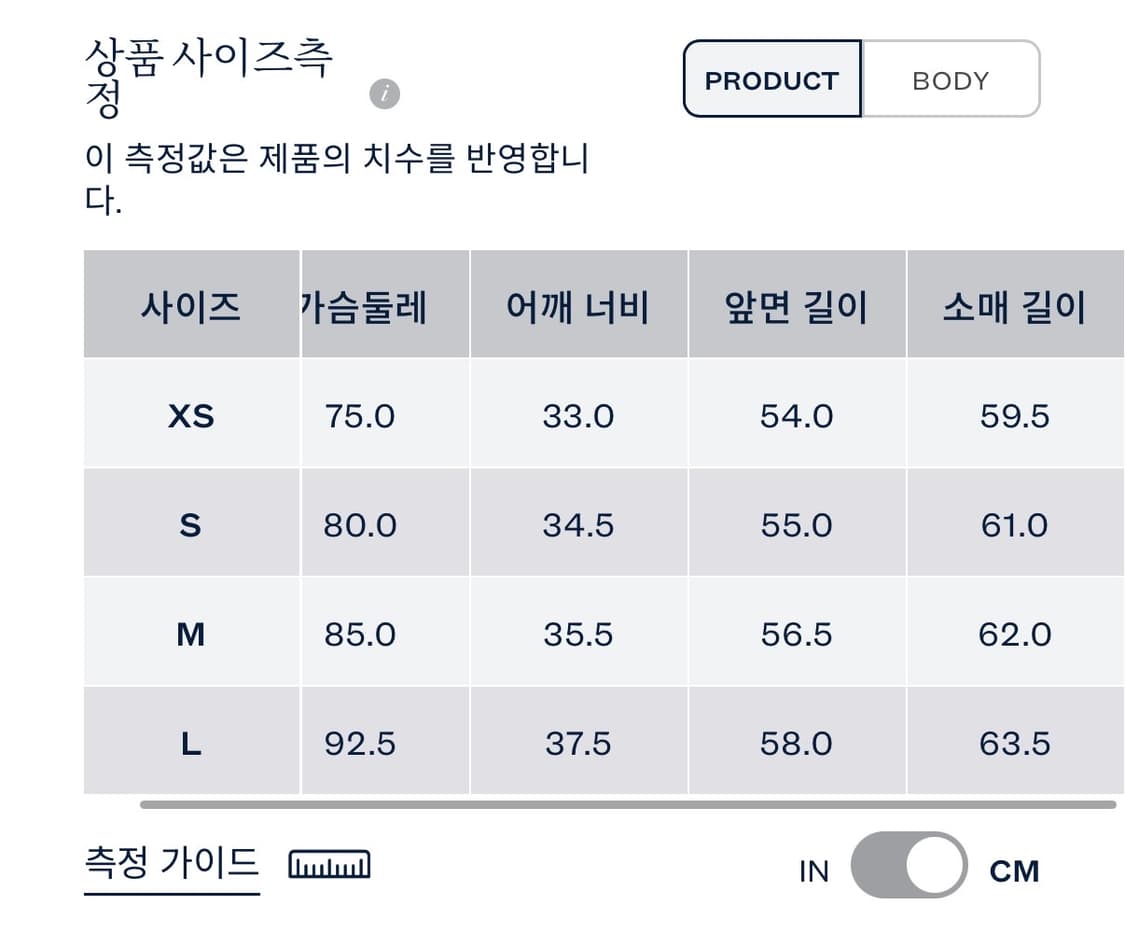
Task: Click the 소매 길이 column header
Action: click(x=1015, y=306)
